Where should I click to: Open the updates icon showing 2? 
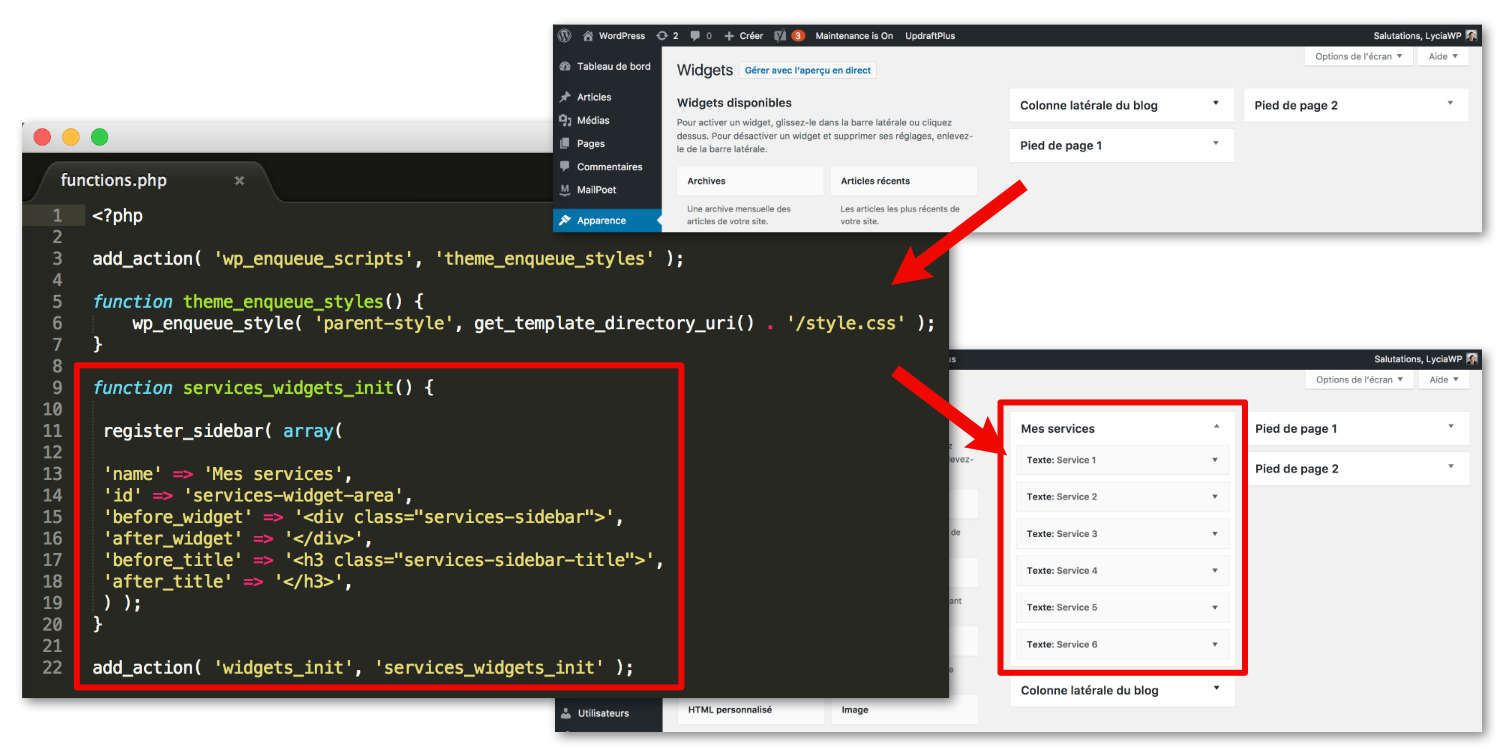click(x=667, y=36)
